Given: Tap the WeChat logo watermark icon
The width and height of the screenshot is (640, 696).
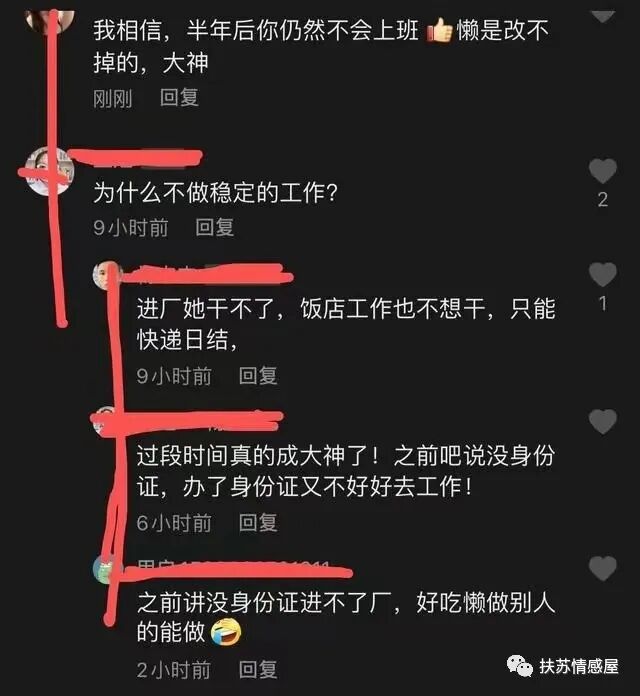Looking at the screenshot, I should pos(519,666).
